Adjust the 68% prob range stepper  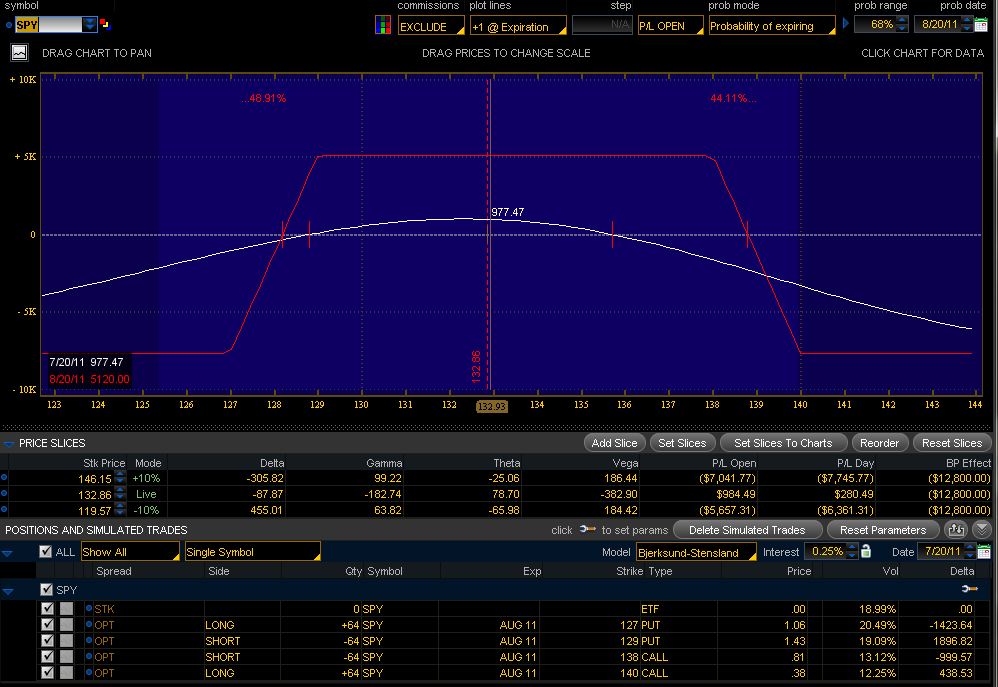click(901, 24)
